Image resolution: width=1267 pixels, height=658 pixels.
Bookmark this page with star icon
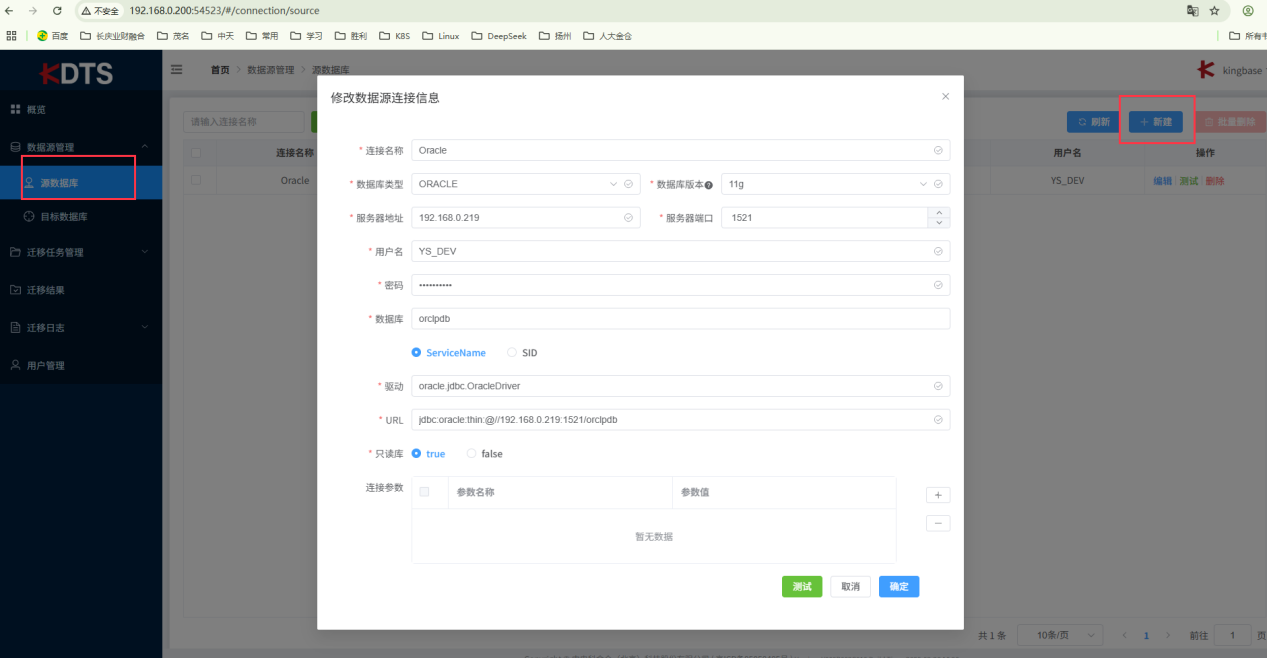[1214, 11]
